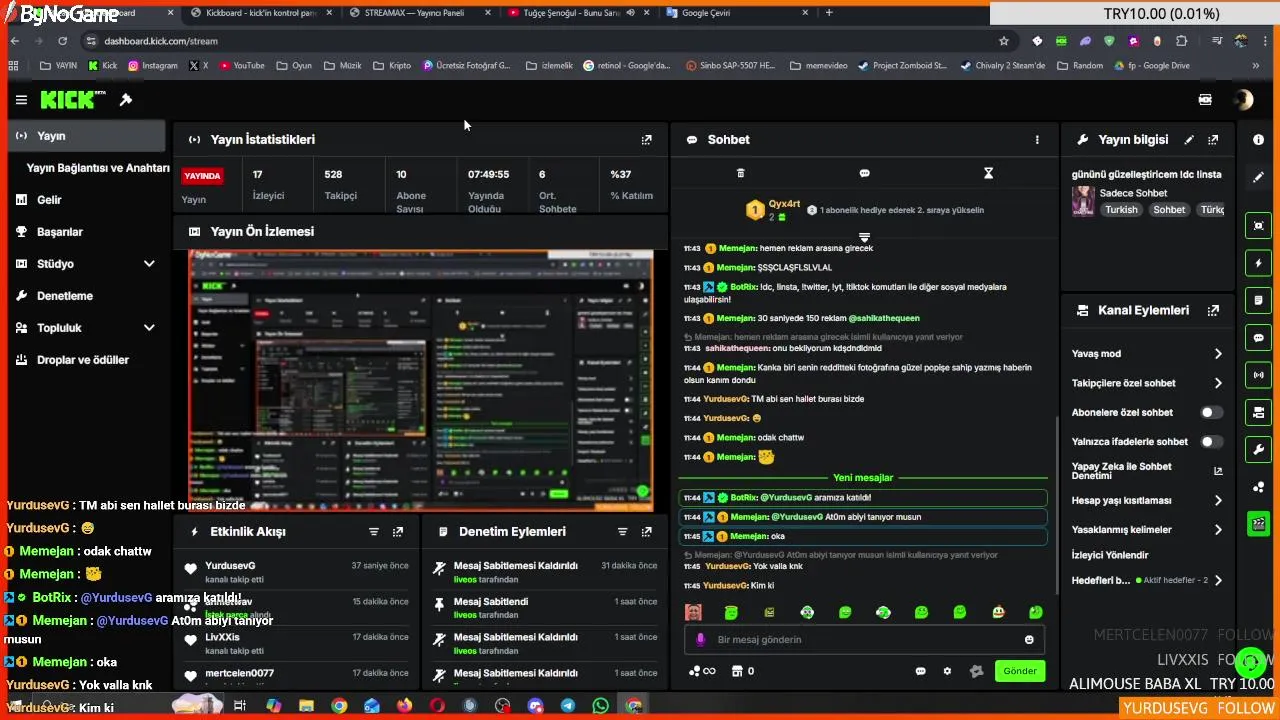
Task: Toggle Abonelere özel sohbet switch
Action: 1211,412
